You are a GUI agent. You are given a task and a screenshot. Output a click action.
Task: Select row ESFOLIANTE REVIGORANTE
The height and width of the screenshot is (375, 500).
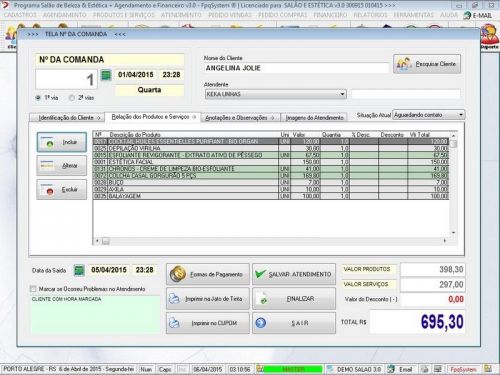271,155
